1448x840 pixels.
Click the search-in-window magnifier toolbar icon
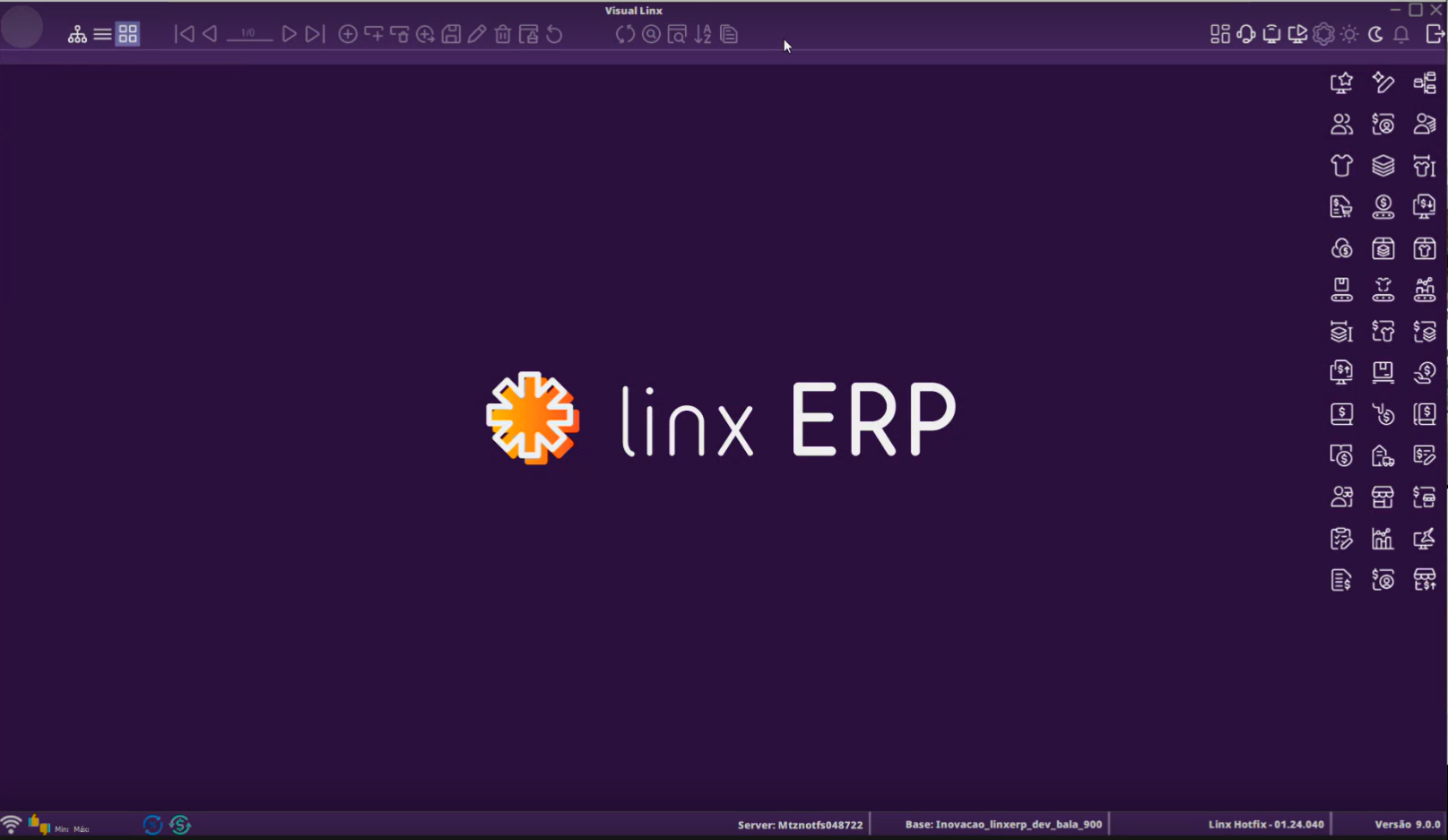[x=677, y=34]
